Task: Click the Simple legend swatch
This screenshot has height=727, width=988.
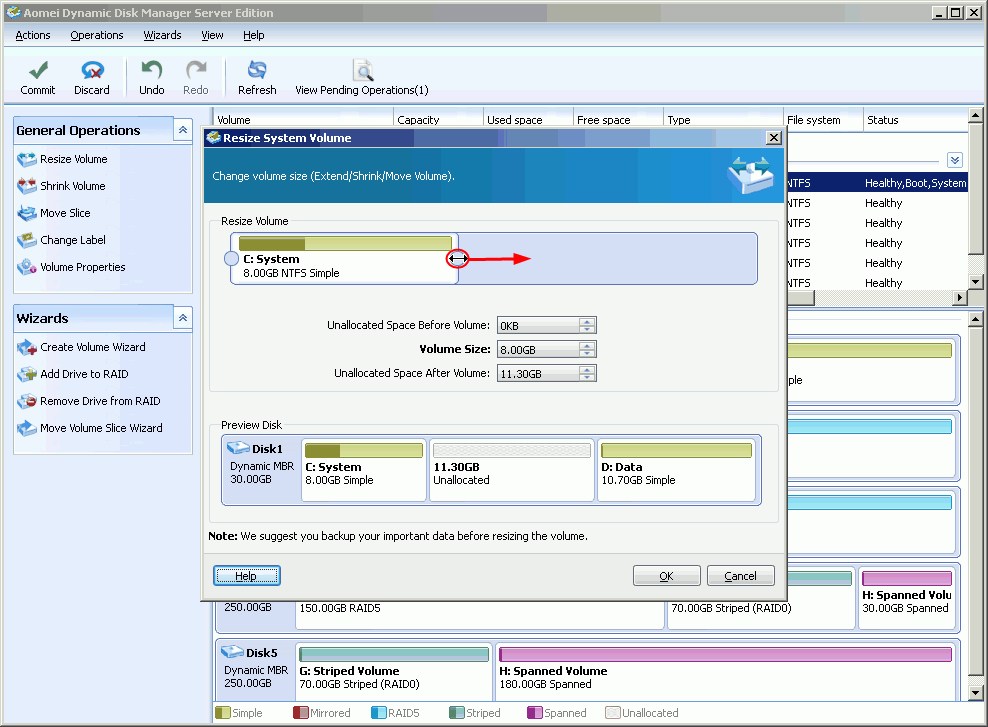Action: 222,713
